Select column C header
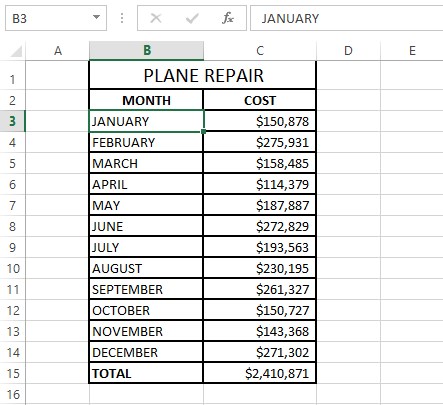Screen dimensions: 443x405 click(260, 51)
